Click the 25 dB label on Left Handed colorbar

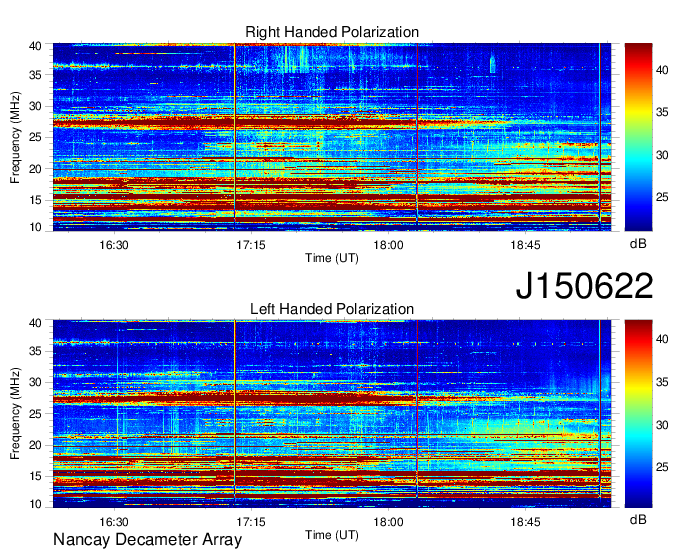click(662, 467)
